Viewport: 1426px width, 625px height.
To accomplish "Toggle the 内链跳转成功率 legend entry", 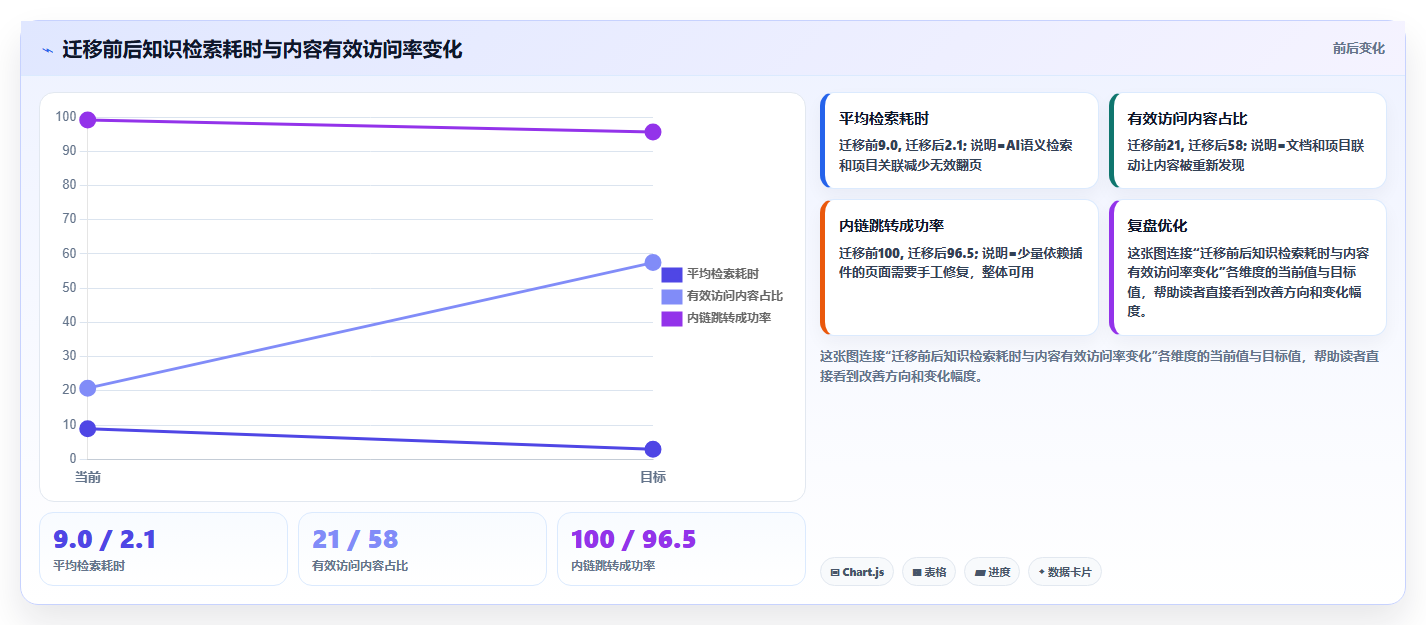I will (x=716, y=318).
